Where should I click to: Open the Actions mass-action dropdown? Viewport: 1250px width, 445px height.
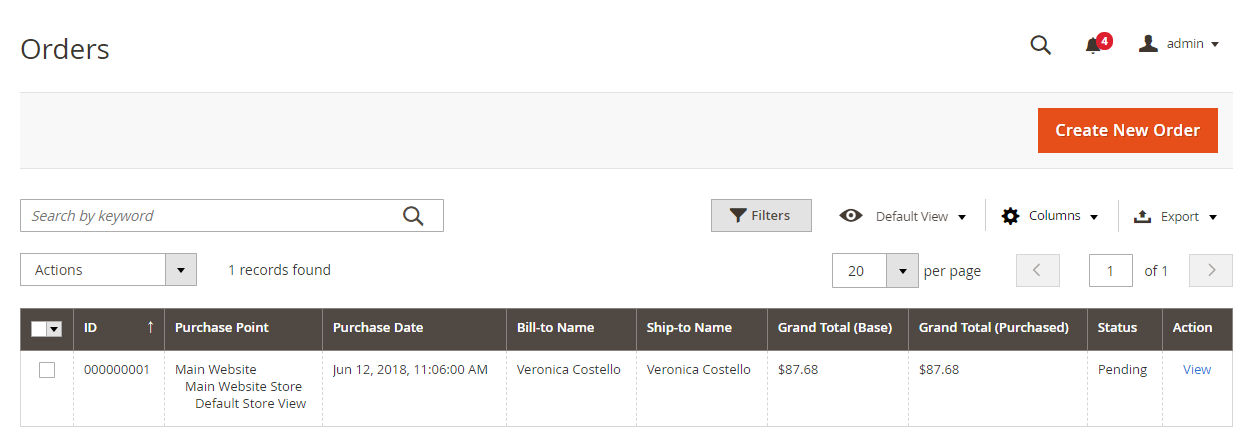[x=108, y=270]
